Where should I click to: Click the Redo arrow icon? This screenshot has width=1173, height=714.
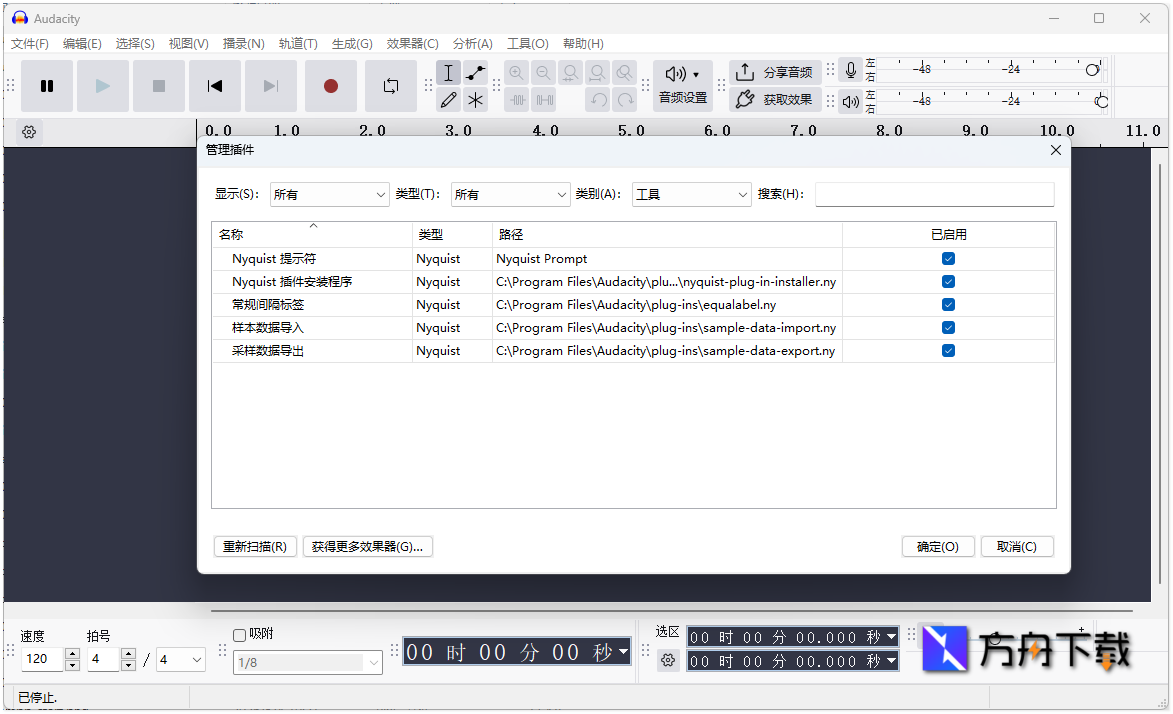625,100
